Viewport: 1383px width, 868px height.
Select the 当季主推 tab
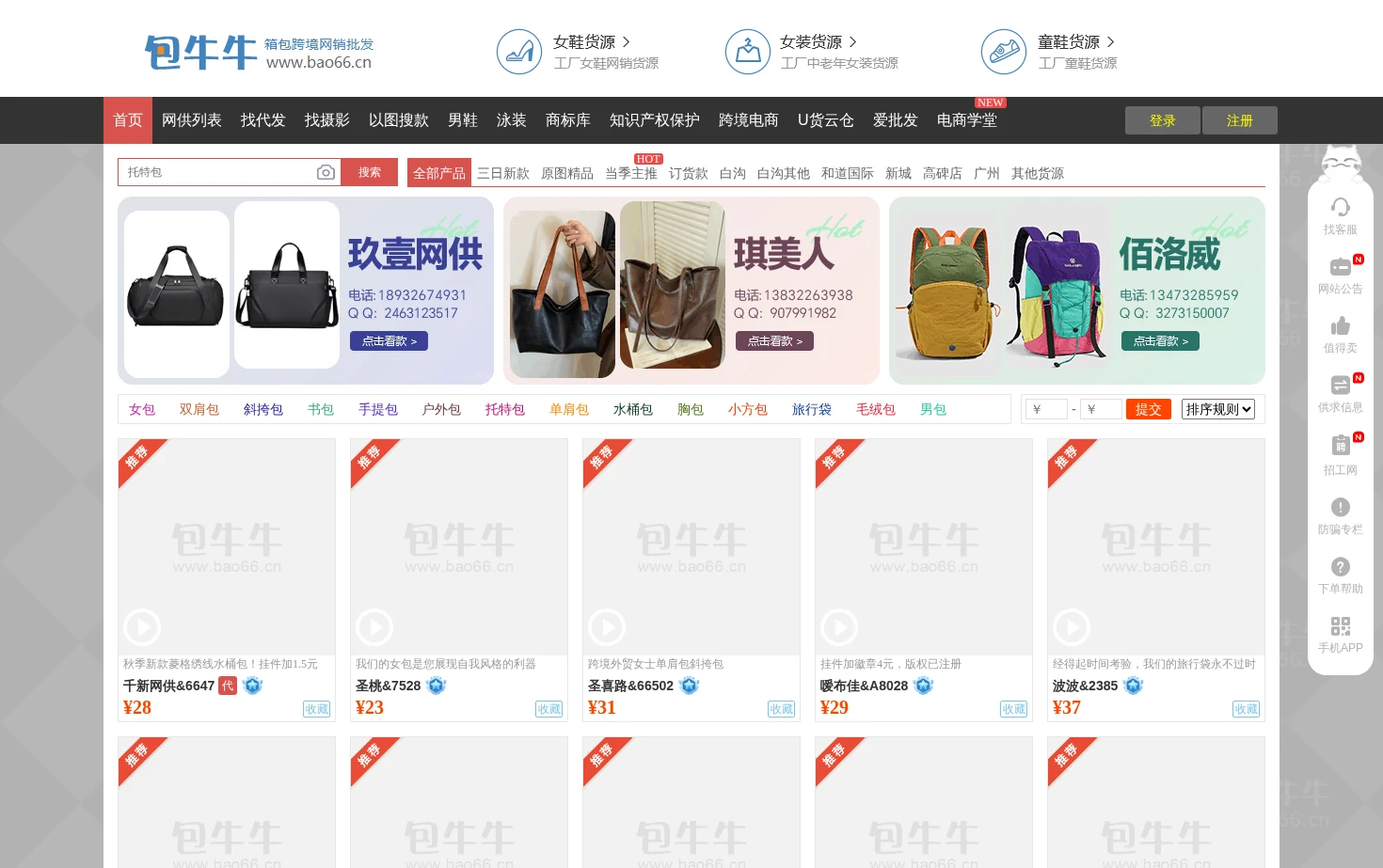pos(631,173)
